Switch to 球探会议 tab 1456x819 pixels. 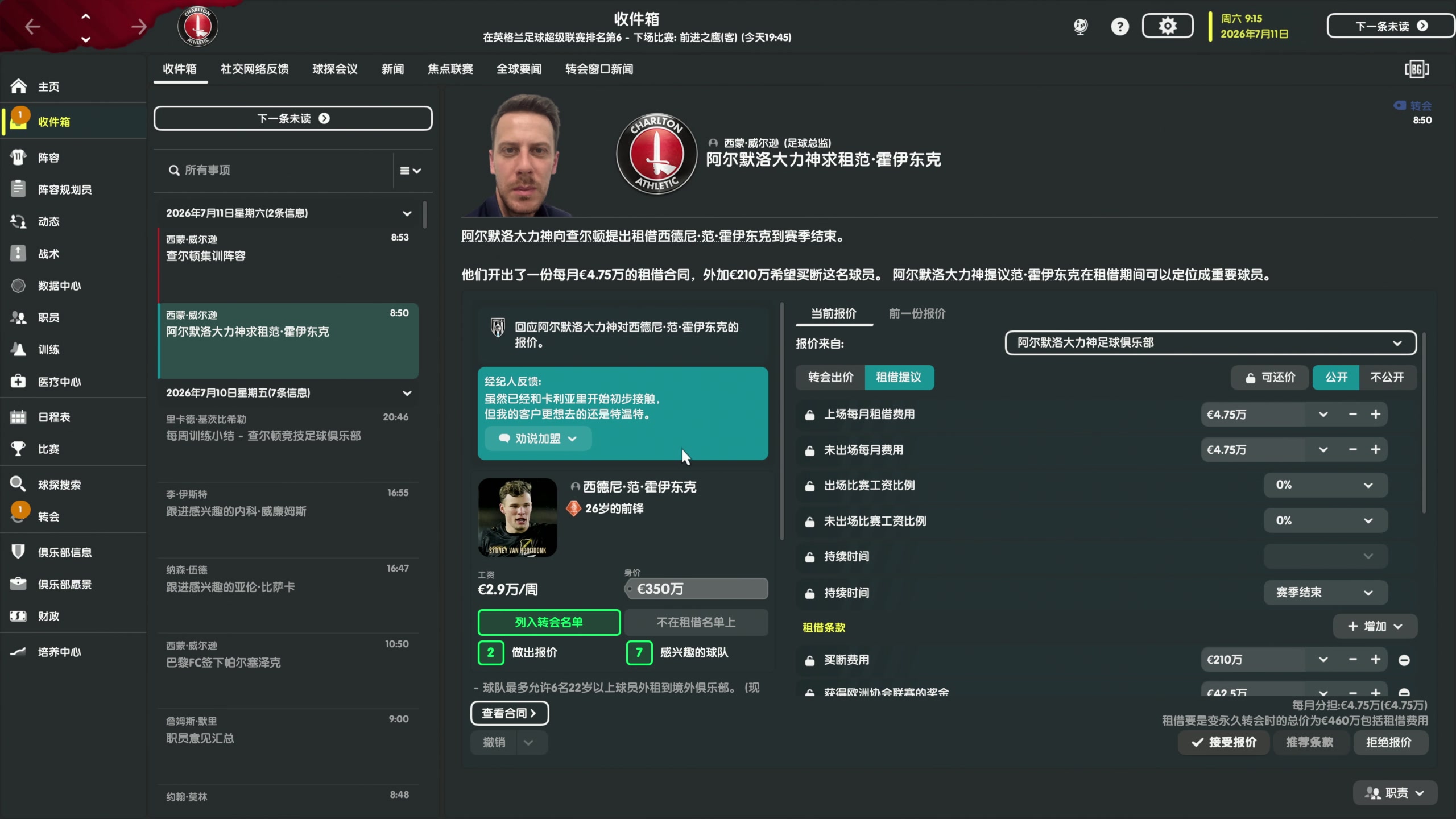click(335, 69)
